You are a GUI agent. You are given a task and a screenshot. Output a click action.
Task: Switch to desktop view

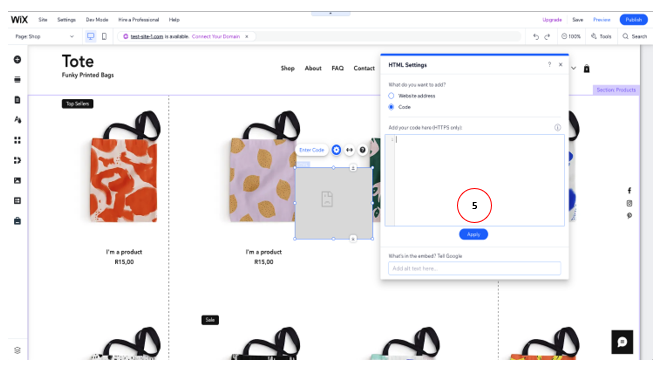coord(90,36)
